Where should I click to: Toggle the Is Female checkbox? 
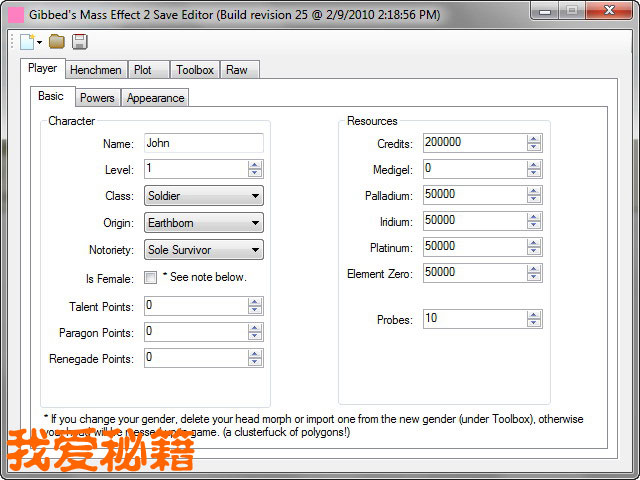151,277
